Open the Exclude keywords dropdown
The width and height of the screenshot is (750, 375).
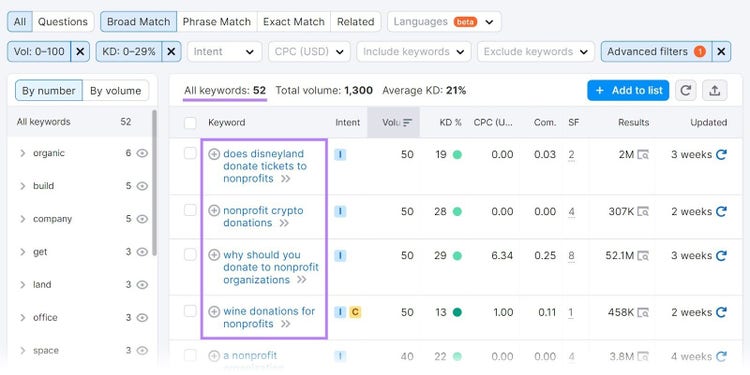pos(536,52)
